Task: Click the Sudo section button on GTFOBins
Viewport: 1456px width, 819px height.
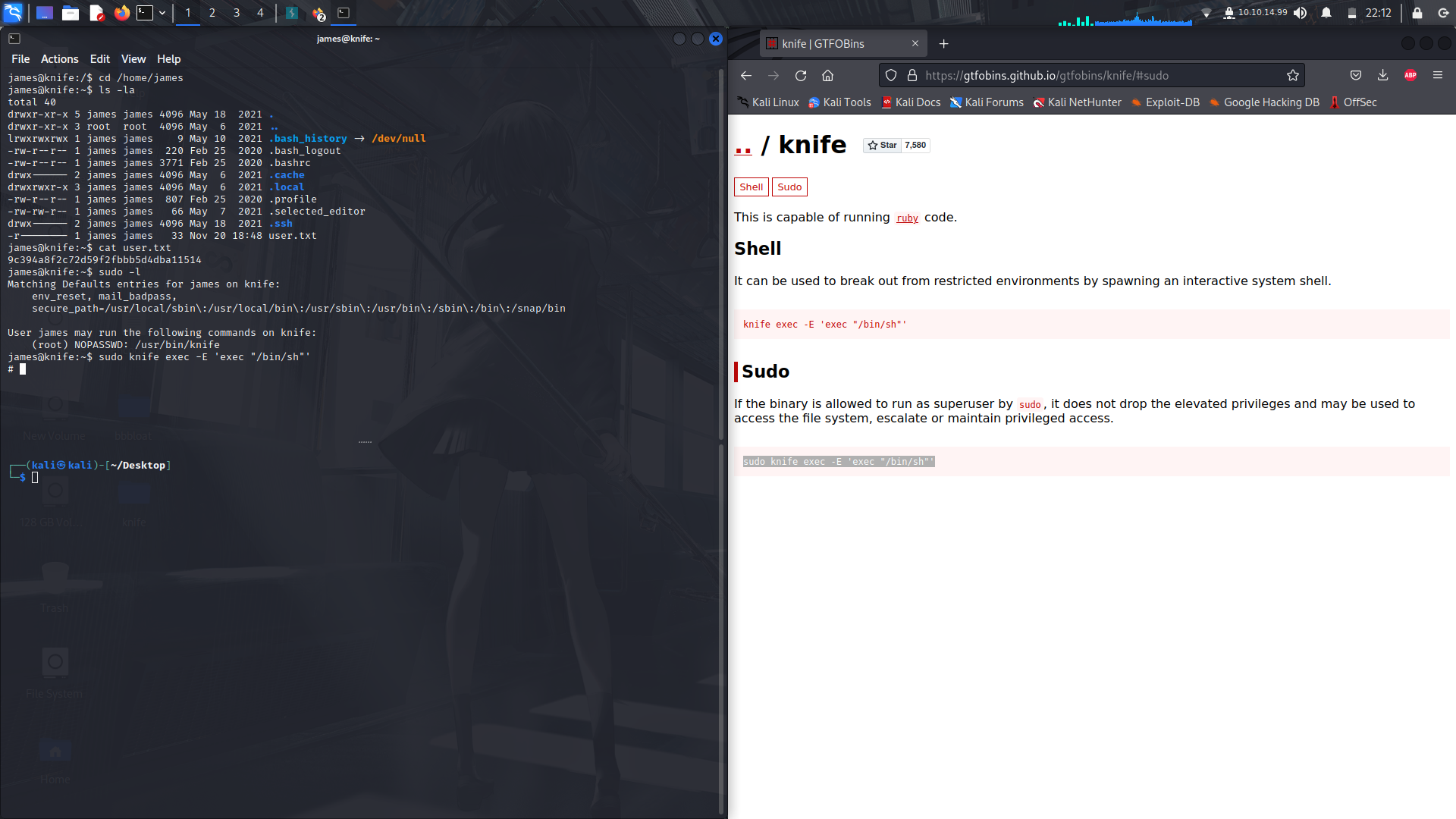Action: (789, 187)
